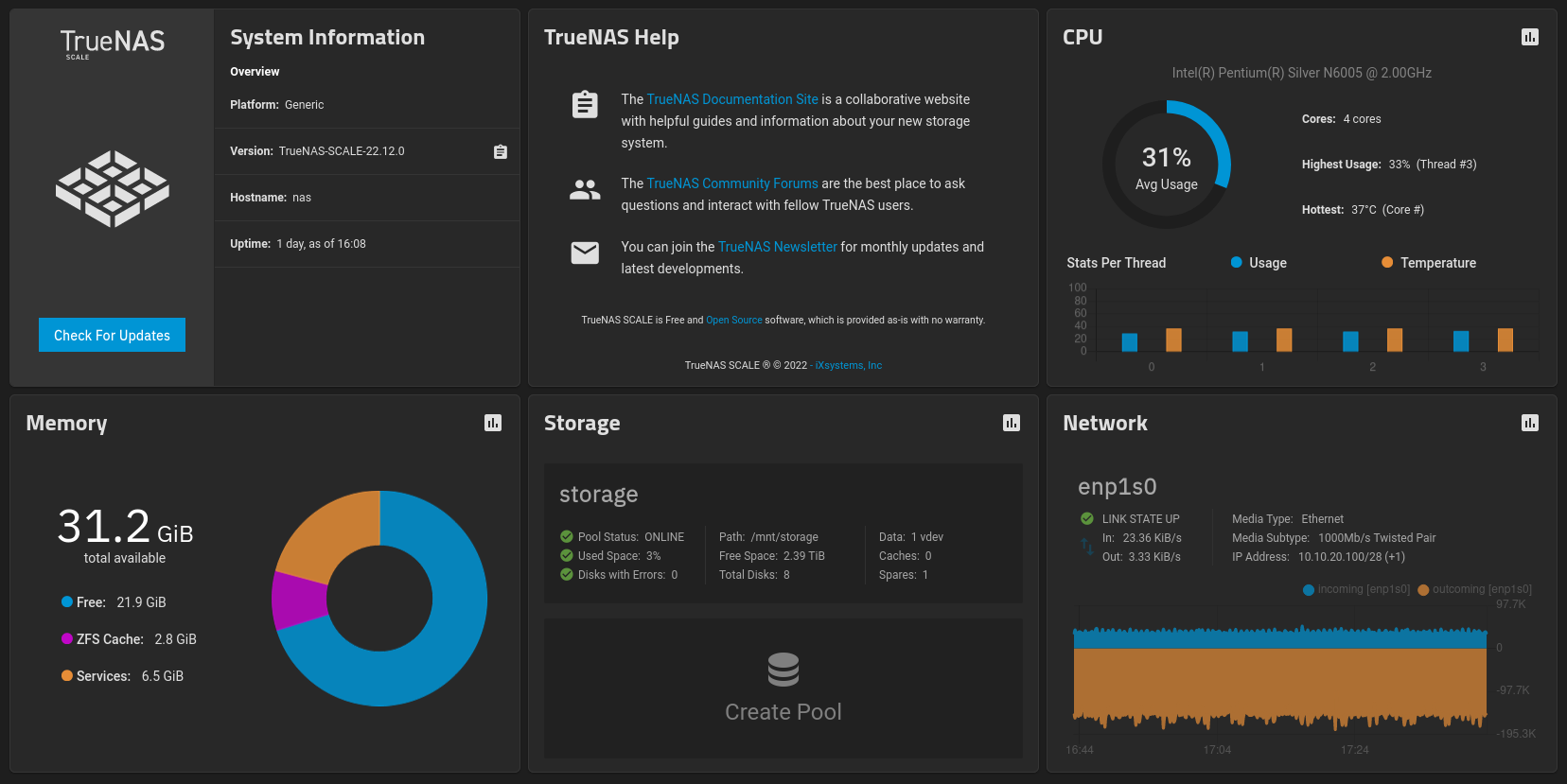Image resolution: width=1567 pixels, height=784 pixels.
Task: Toggle incoming [enp1s0] legend item
Action: pos(1357,589)
